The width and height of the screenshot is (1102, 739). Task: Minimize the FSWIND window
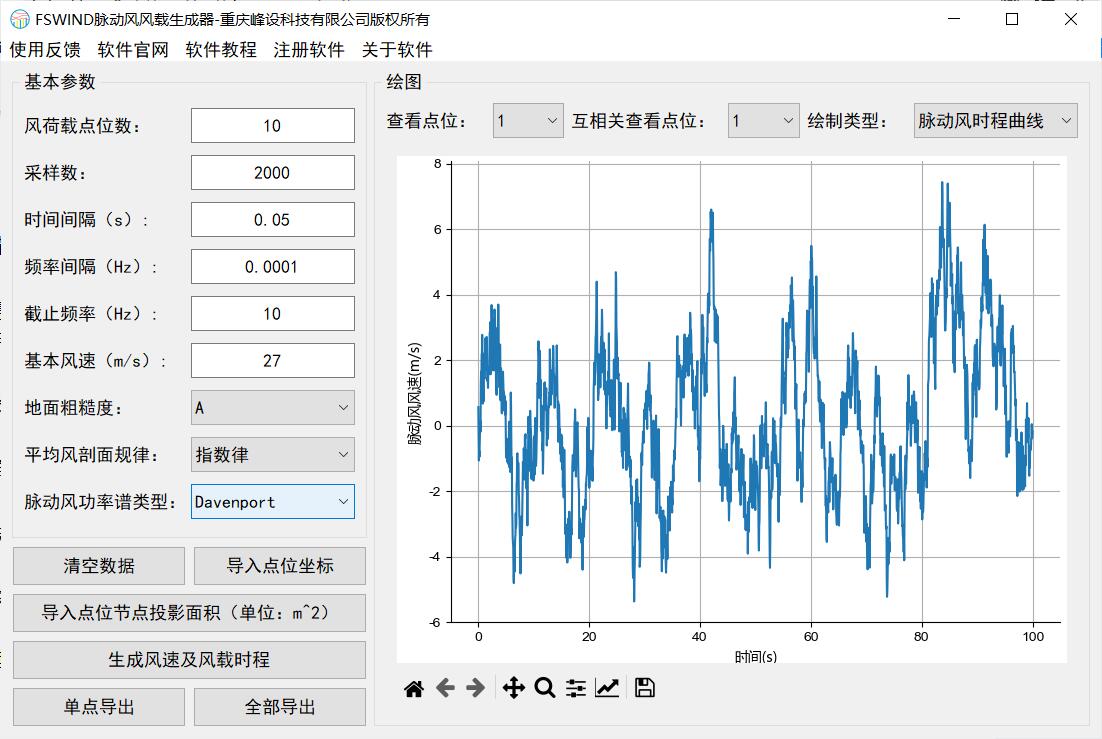pos(954,19)
